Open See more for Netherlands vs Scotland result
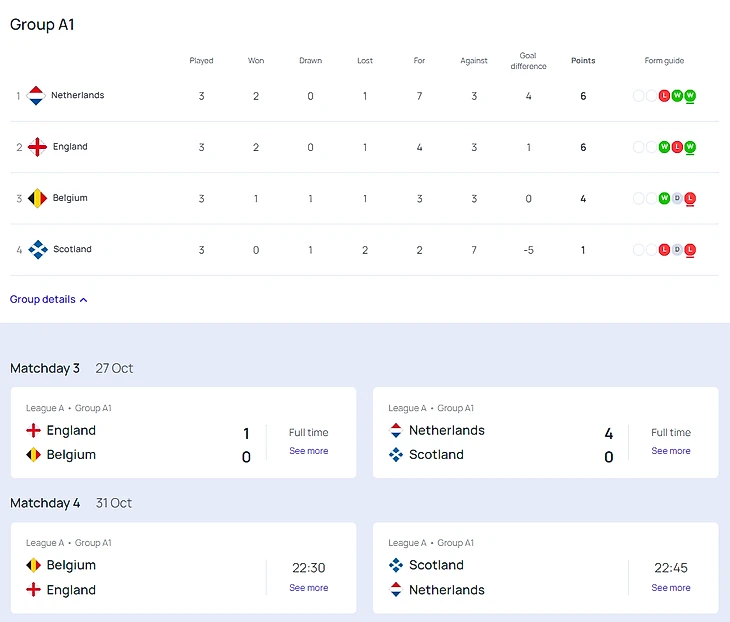Screen dimensions: 730x622 click(x=670, y=451)
